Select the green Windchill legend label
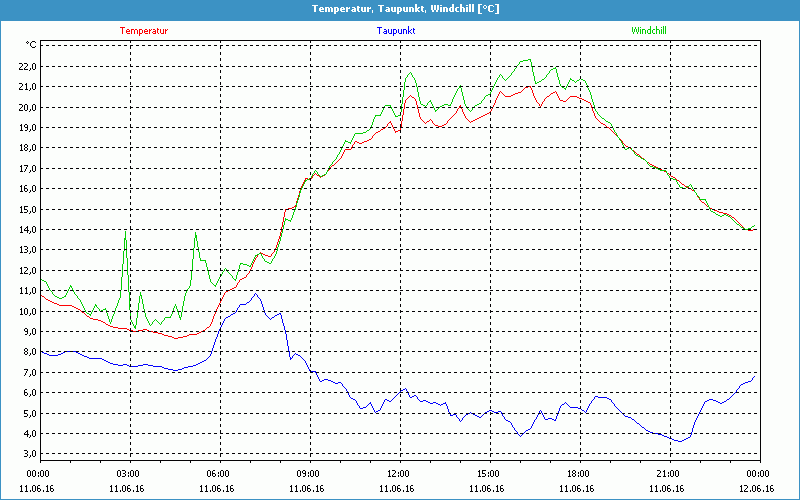 pos(648,31)
